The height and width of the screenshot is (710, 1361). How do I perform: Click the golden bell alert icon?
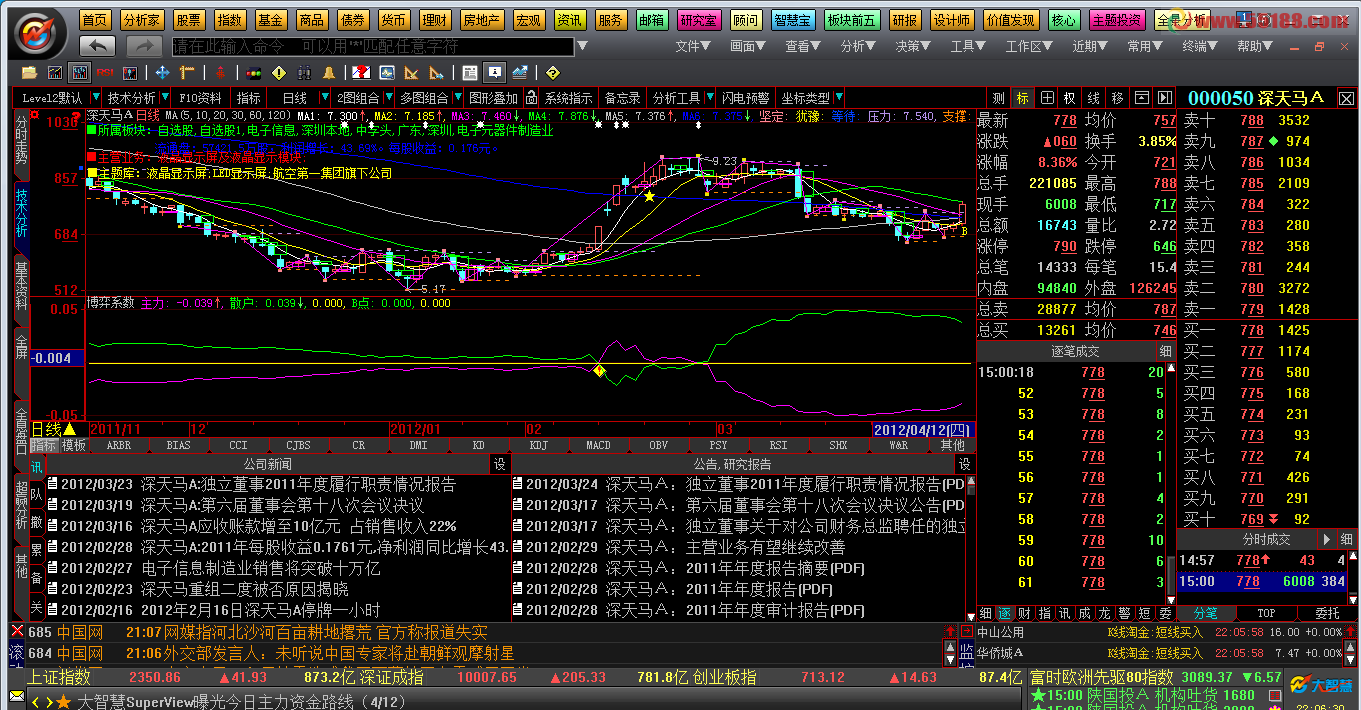tap(329, 73)
